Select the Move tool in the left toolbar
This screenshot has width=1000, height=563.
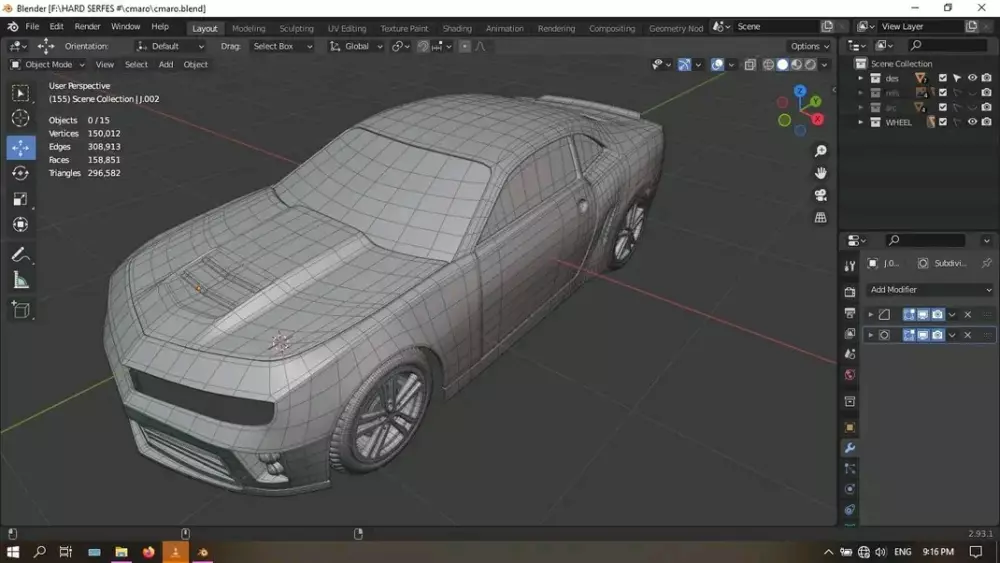click(20, 148)
